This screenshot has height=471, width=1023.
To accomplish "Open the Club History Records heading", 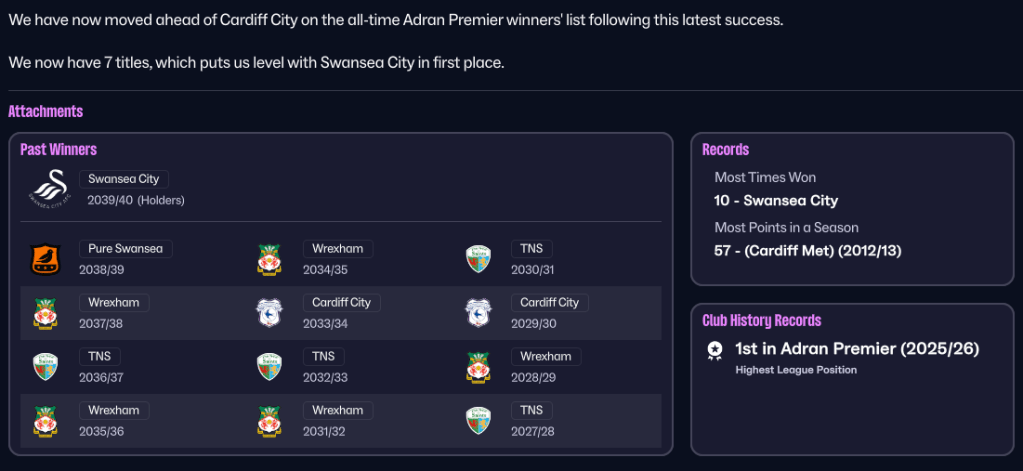I will tap(761, 320).
